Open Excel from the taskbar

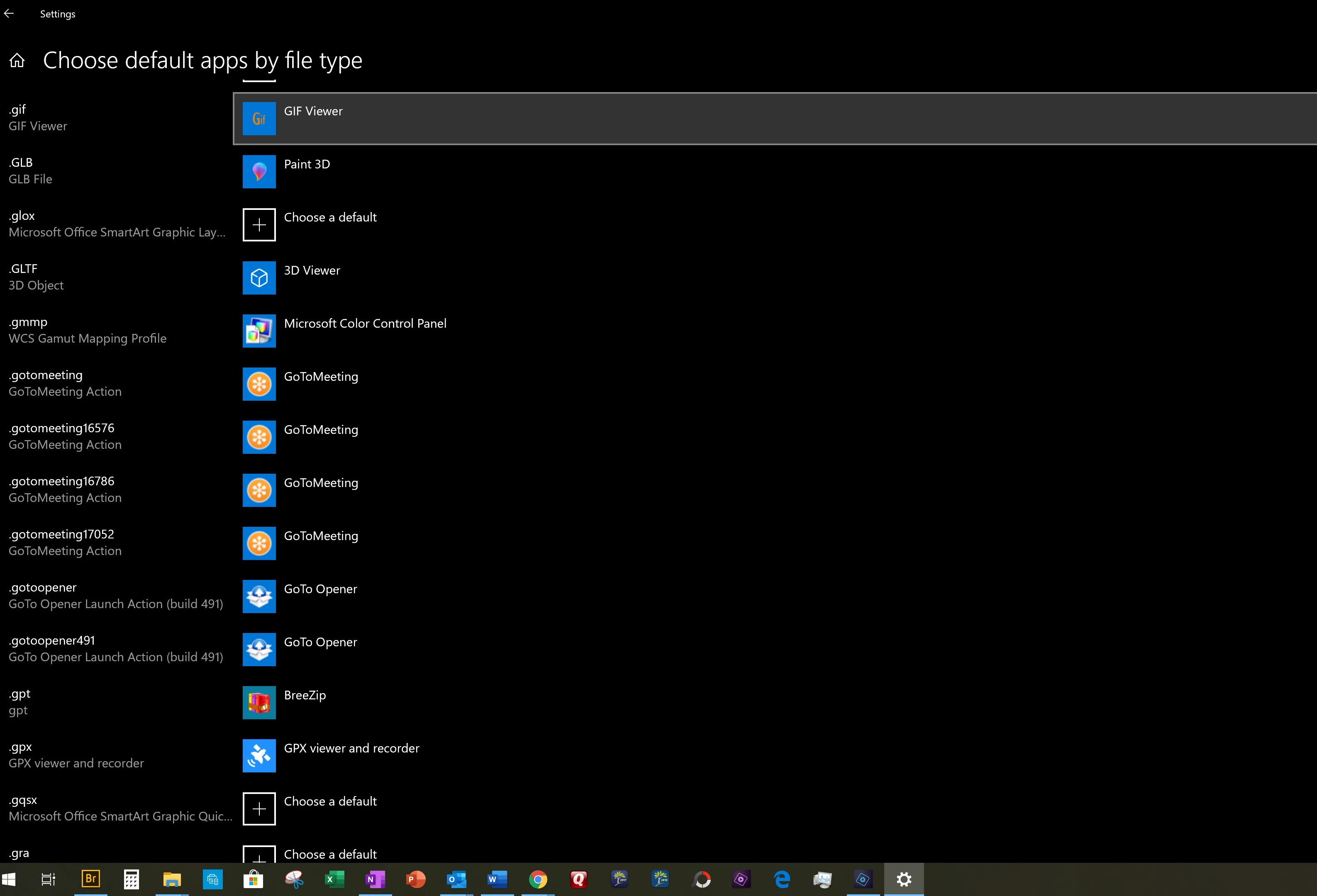(x=334, y=879)
